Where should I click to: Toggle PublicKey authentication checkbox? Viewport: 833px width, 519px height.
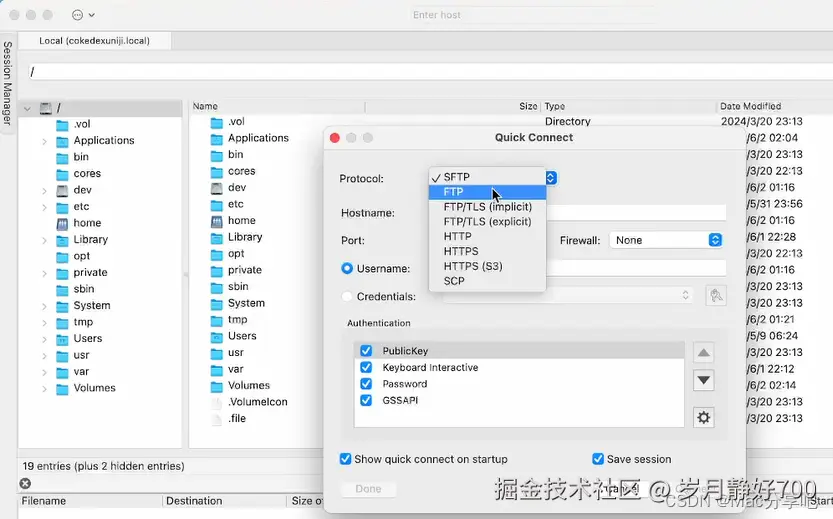pyautogui.click(x=366, y=351)
